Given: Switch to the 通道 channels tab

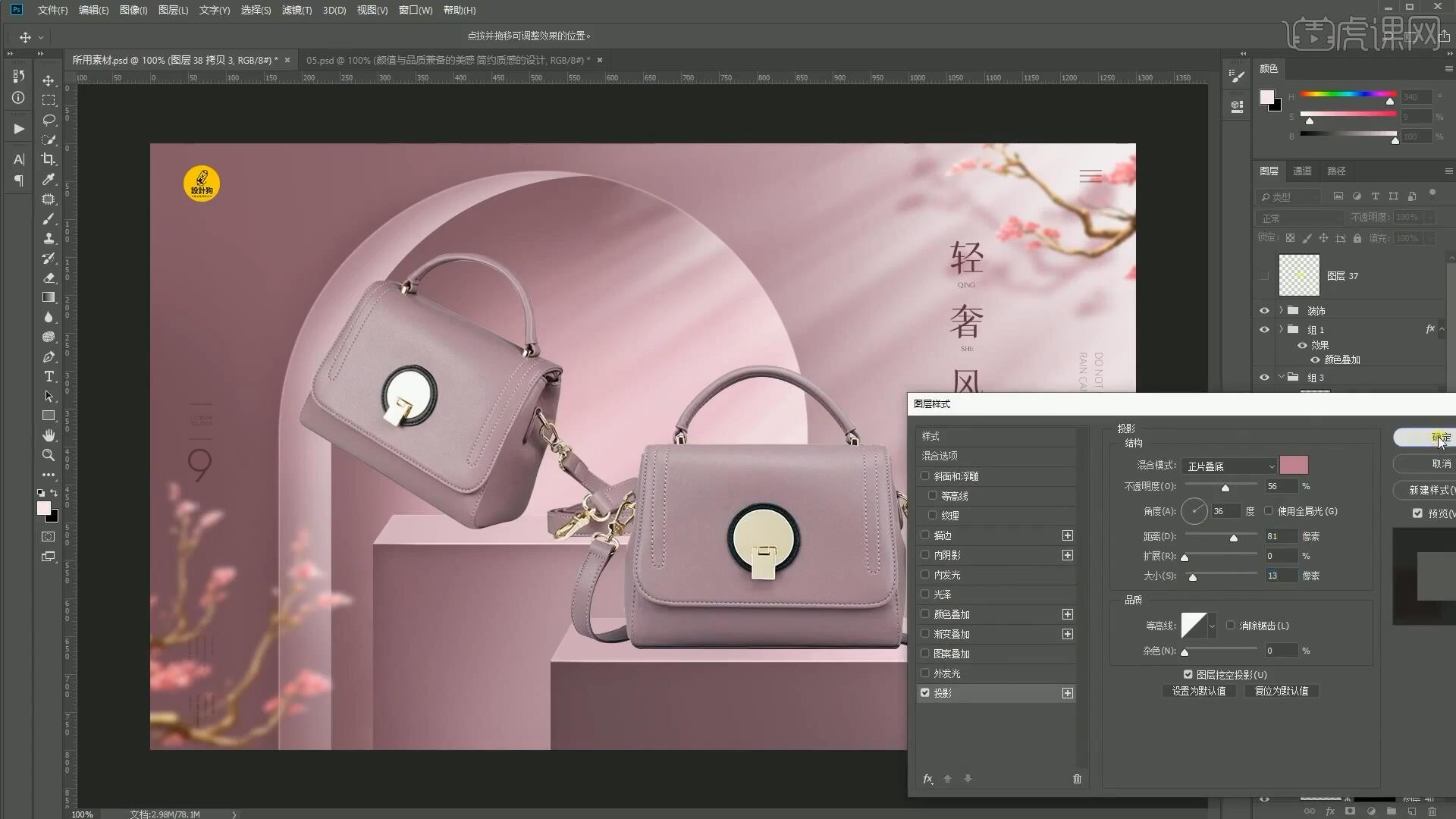Looking at the screenshot, I should pos(1302,171).
